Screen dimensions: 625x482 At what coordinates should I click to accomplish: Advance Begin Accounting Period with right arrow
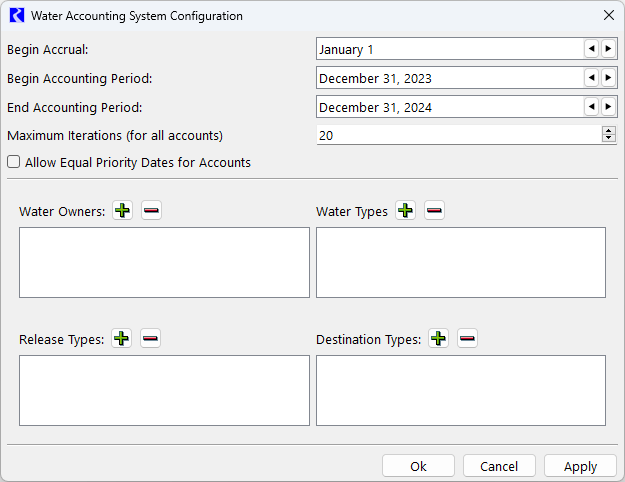[x=608, y=78]
